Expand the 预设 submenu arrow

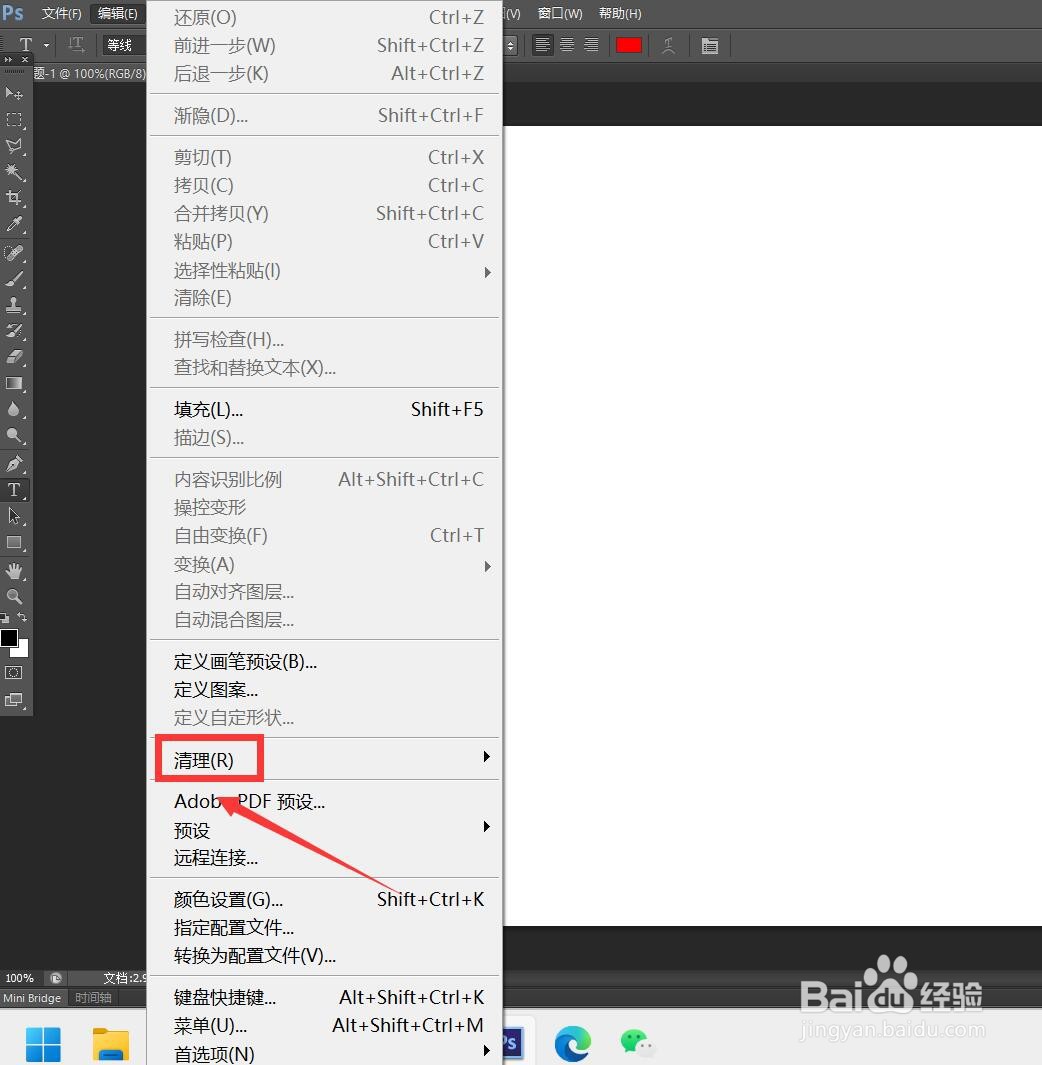click(x=486, y=827)
